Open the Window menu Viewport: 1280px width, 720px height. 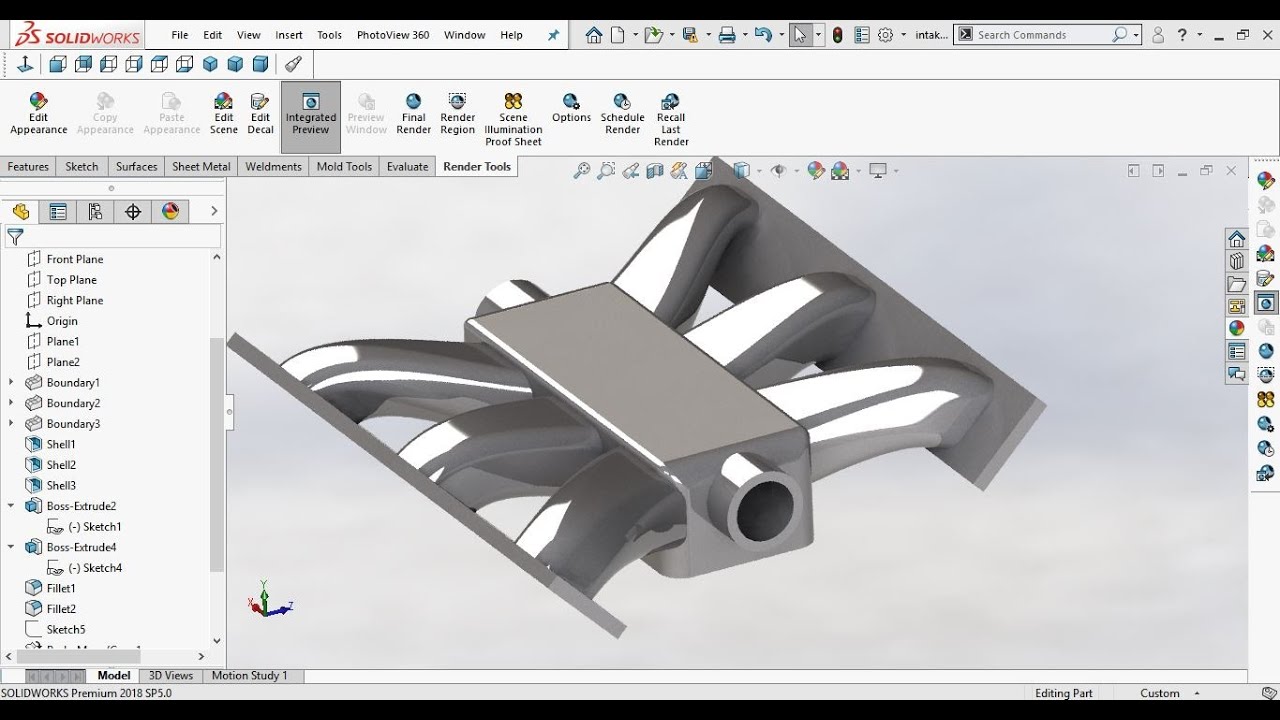coord(464,35)
